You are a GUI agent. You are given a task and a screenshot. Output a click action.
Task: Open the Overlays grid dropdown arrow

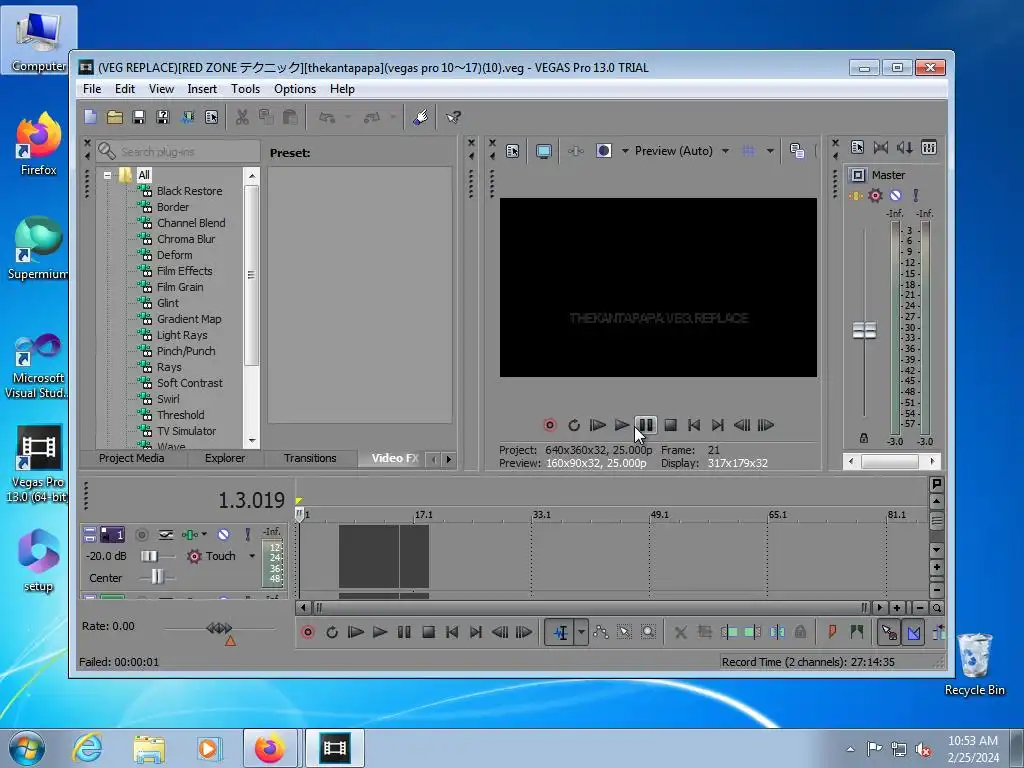pos(771,151)
